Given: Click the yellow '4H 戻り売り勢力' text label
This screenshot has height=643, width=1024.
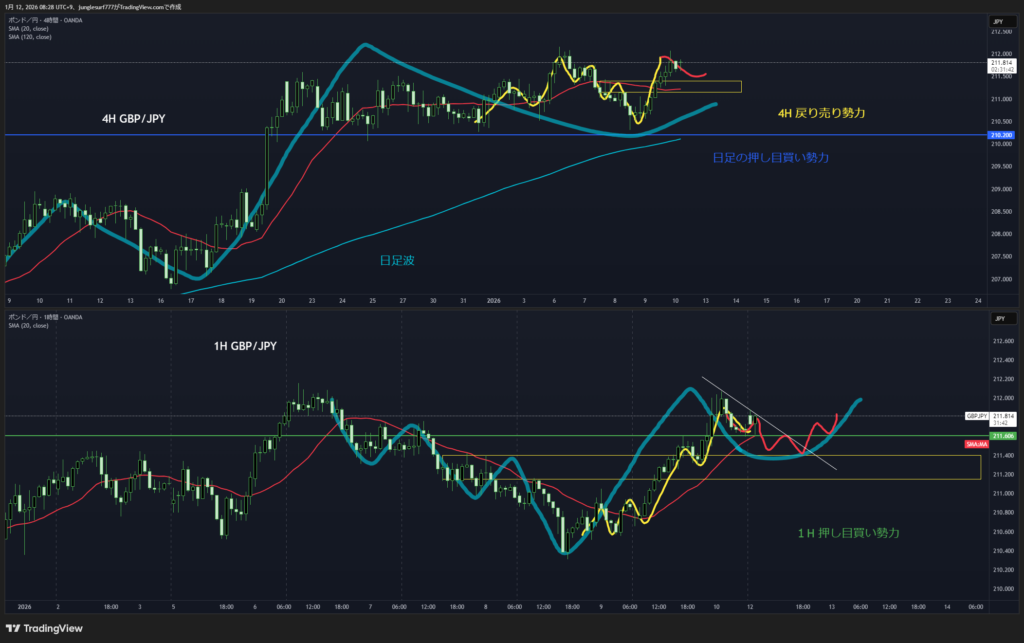Looking at the screenshot, I should click(x=820, y=115).
